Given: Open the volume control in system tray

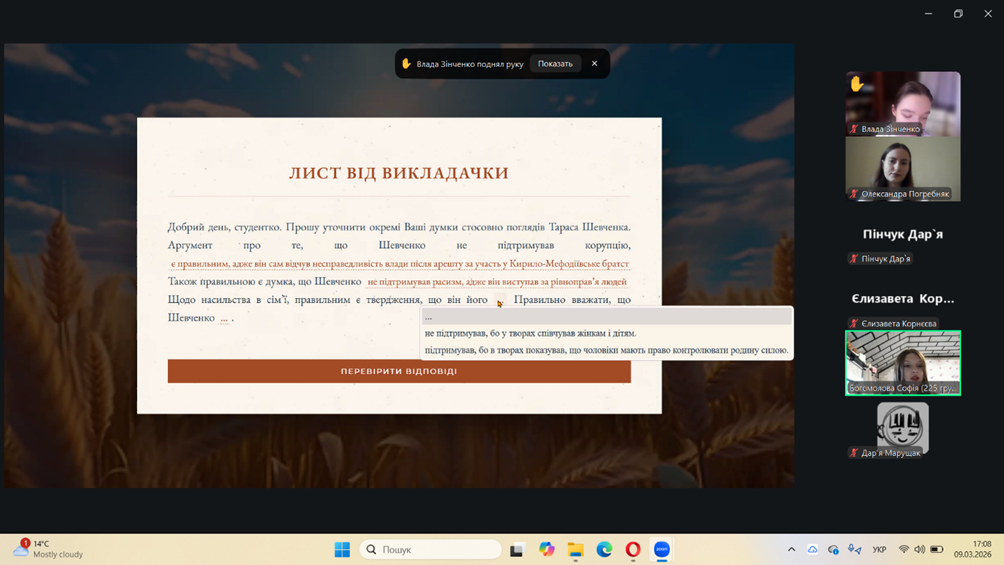Looking at the screenshot, I should coord(919,549).
